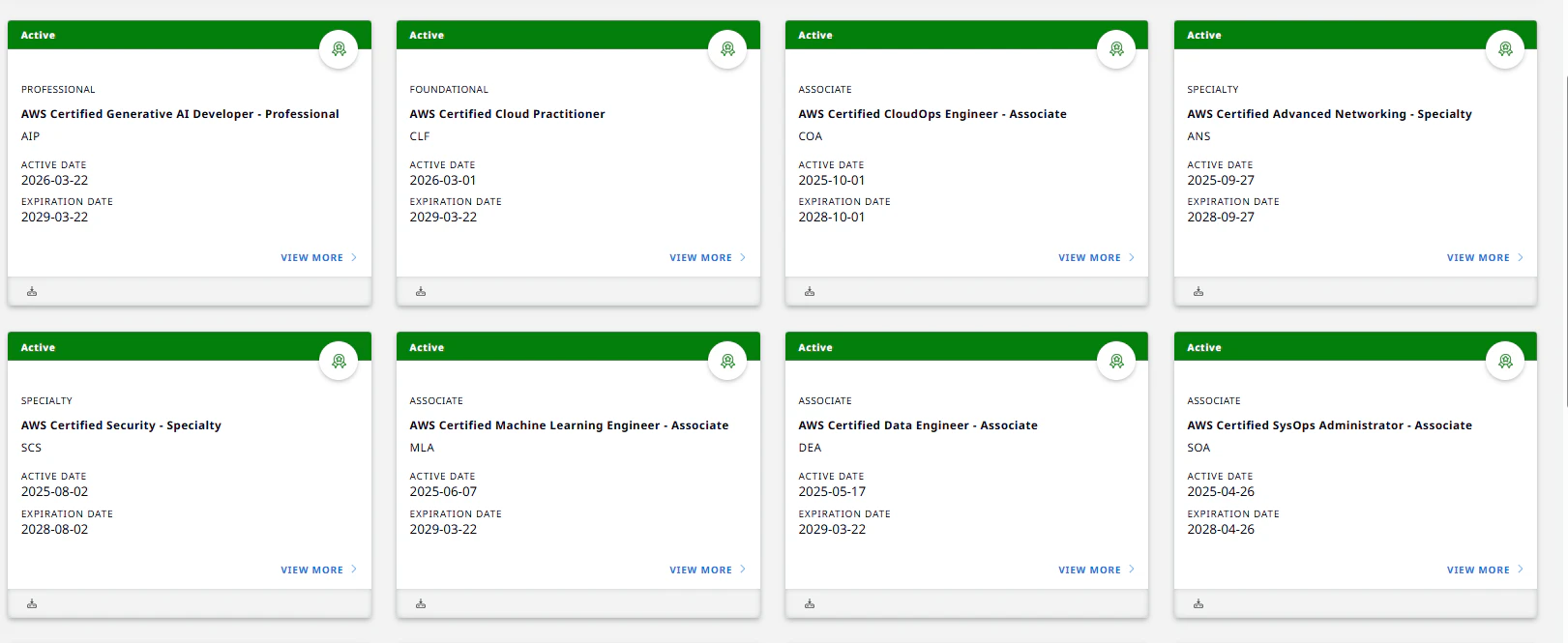Open View More for SysOps Administrator
This screenshot has width=1568, height=643.
tap(1486, 570)
